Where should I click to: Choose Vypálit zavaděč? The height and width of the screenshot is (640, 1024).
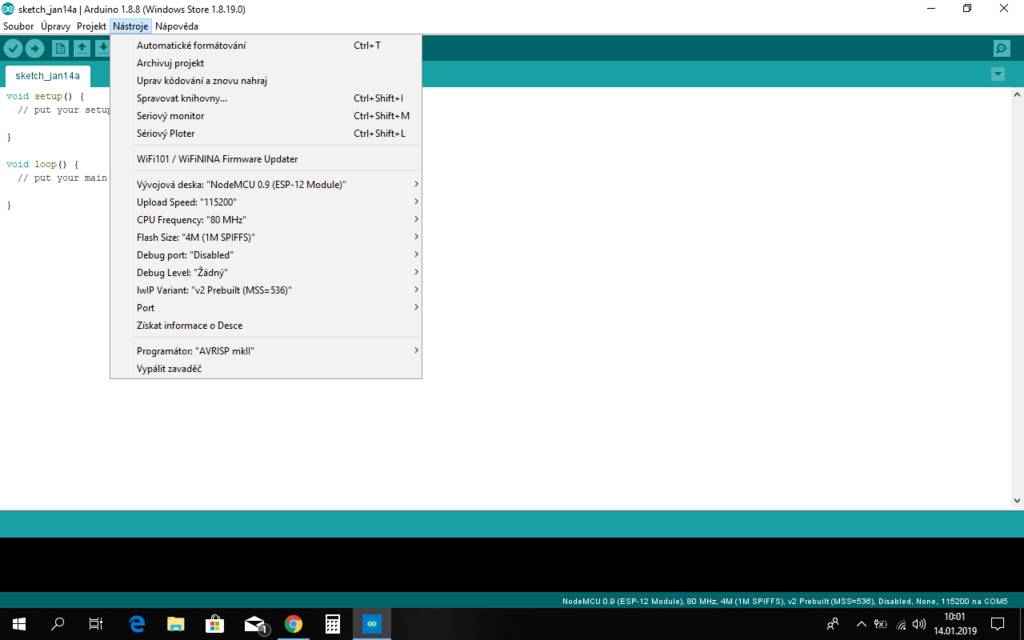pos(266,368)
